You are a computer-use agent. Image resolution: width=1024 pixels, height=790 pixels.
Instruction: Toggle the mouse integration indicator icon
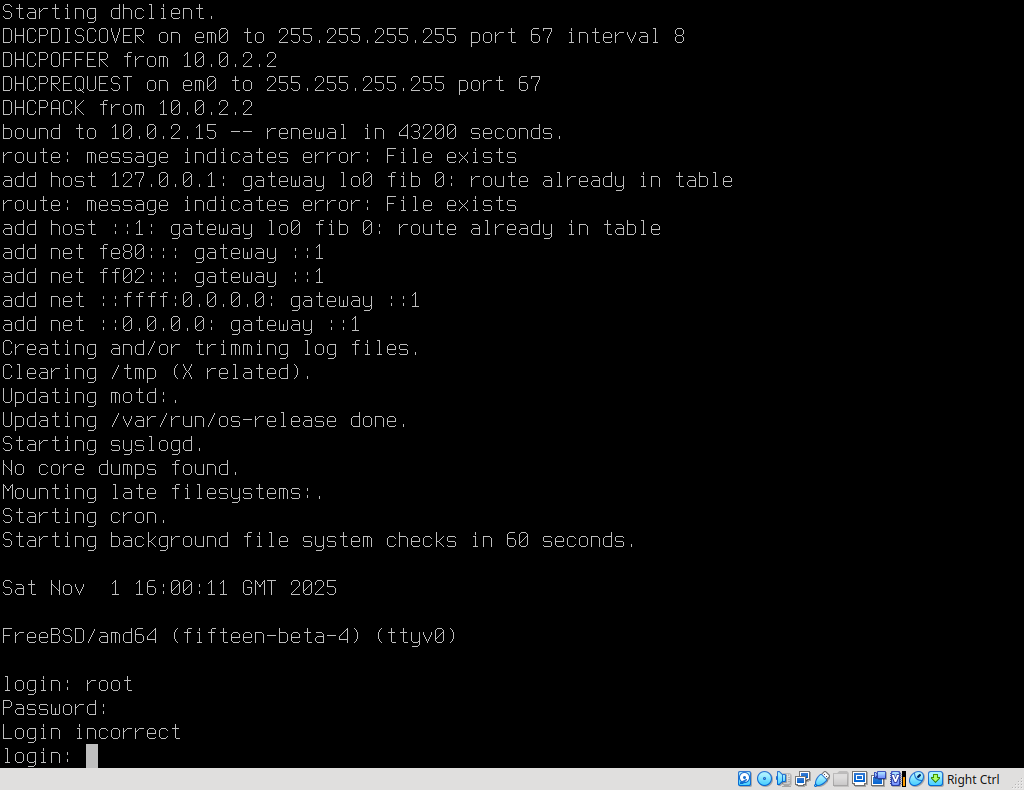tap(916, 779)
